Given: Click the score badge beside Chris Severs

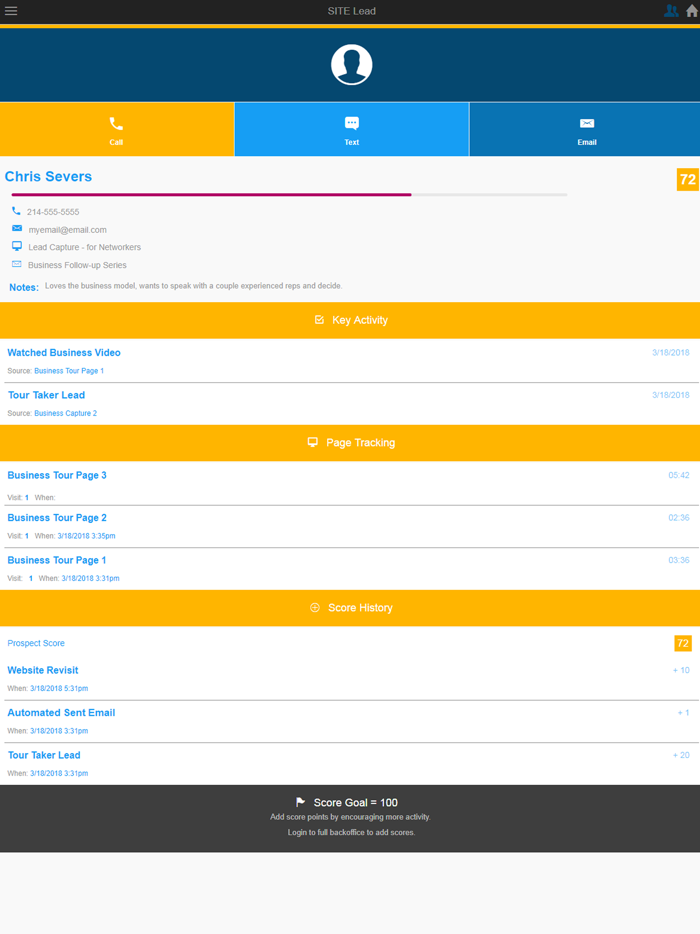Looking at the screenshot, I should tap(687, 179).
